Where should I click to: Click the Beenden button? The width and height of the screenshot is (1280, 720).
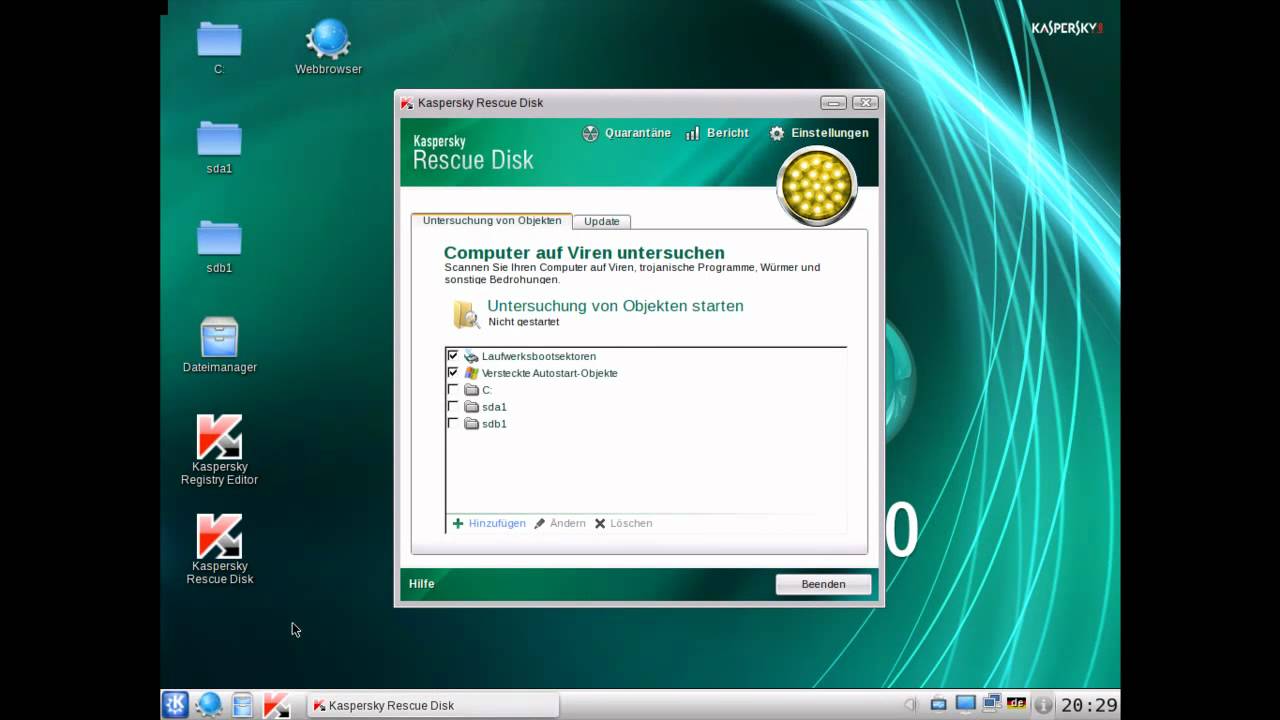pos(823,584)
